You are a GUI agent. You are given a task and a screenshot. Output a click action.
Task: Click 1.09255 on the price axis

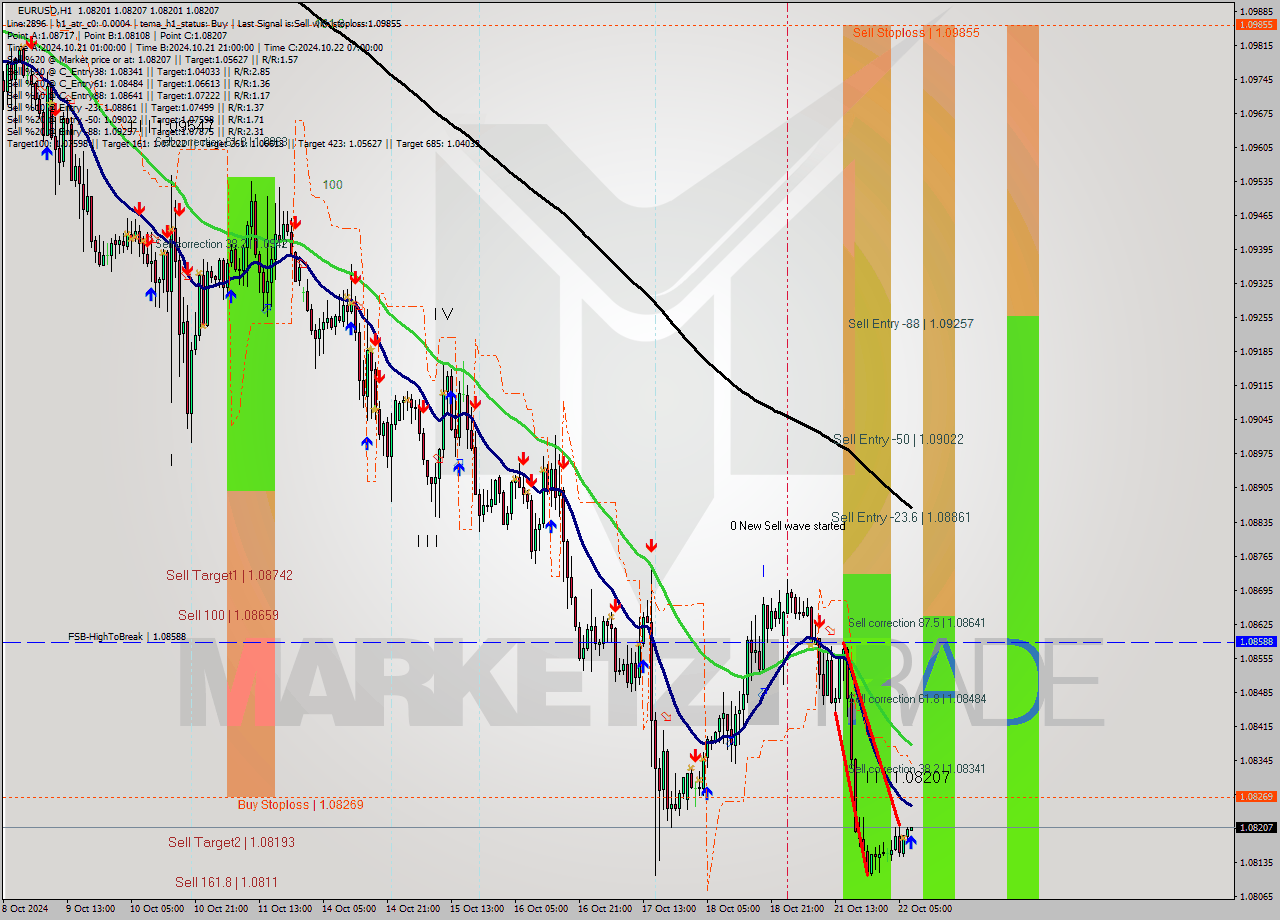click(1256, 318)
